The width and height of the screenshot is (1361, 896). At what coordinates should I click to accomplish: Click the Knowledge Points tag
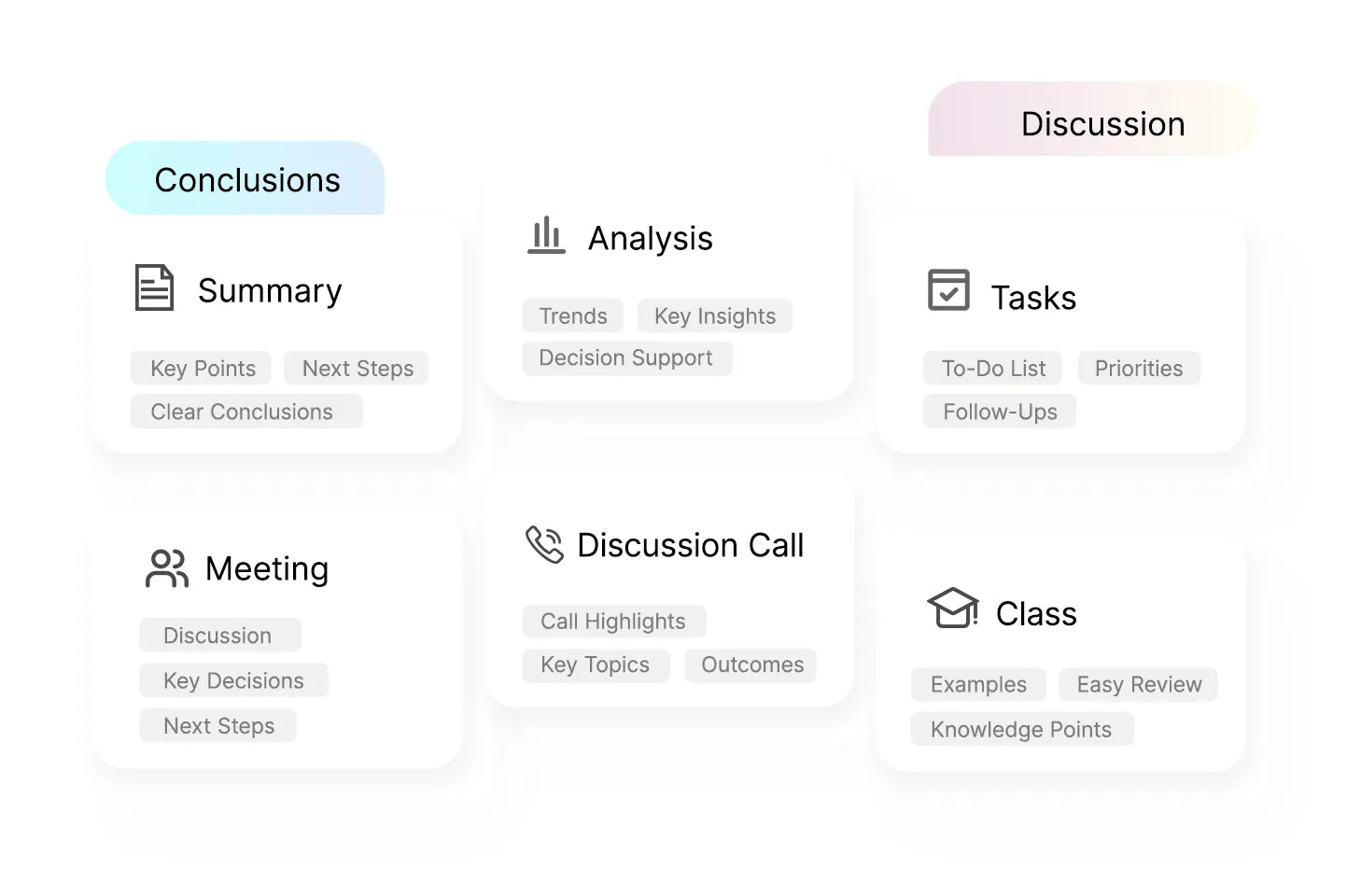pyautogui.click(x=1020, y=730)
